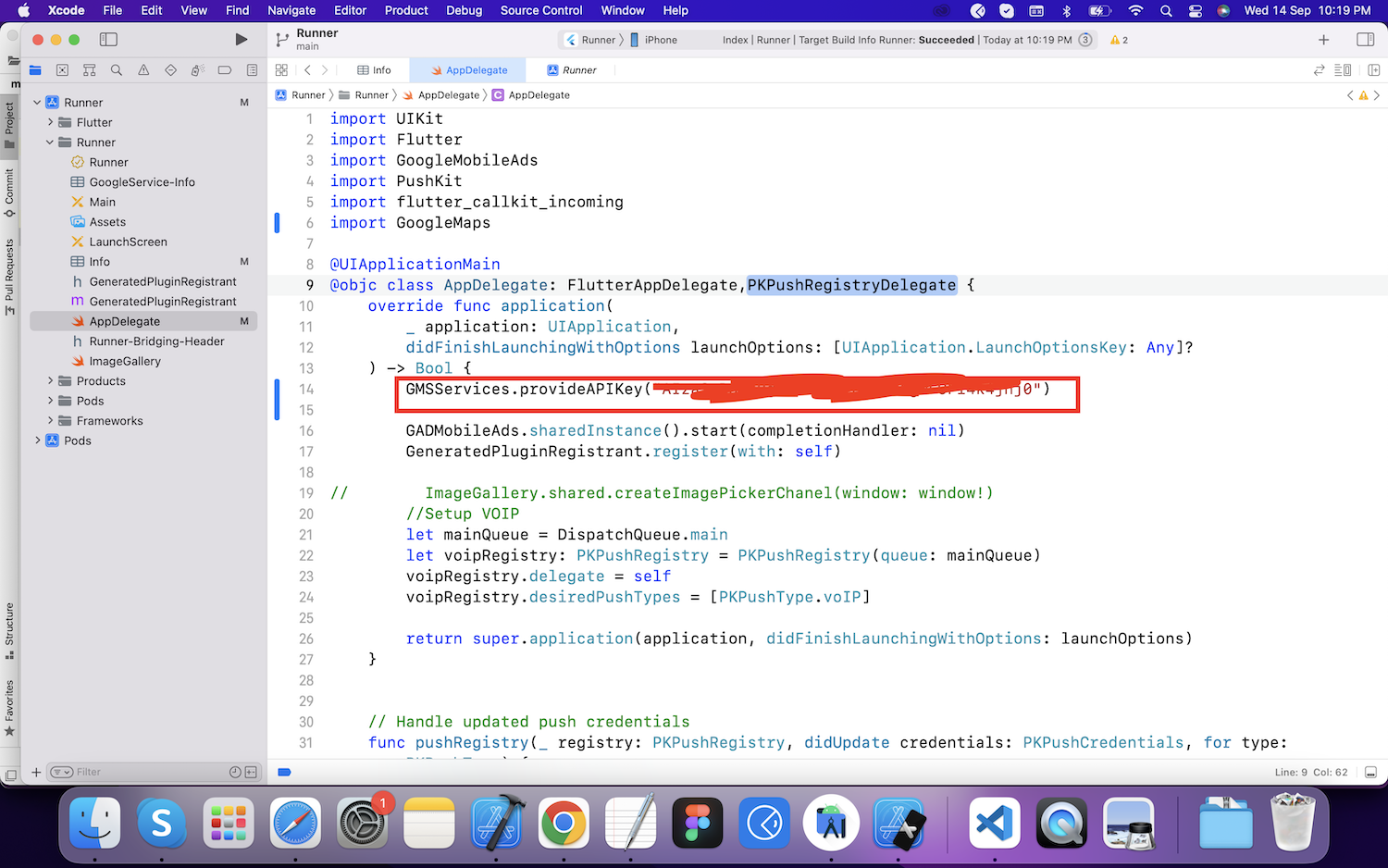The height and width of the screenshot is (868, 1388).
Task: Select GoogleService-Info file
Action: pos(143,182)
